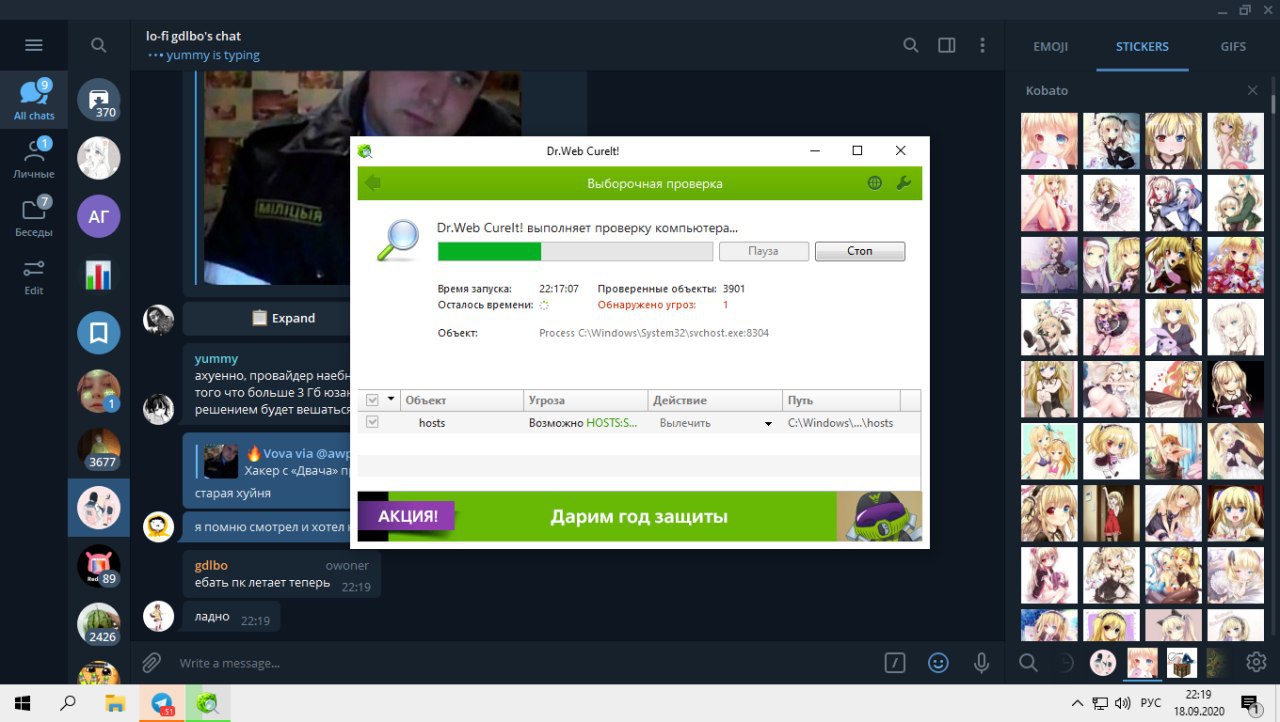Show hidden tray icons chevron

click(x=1077, y=702)
